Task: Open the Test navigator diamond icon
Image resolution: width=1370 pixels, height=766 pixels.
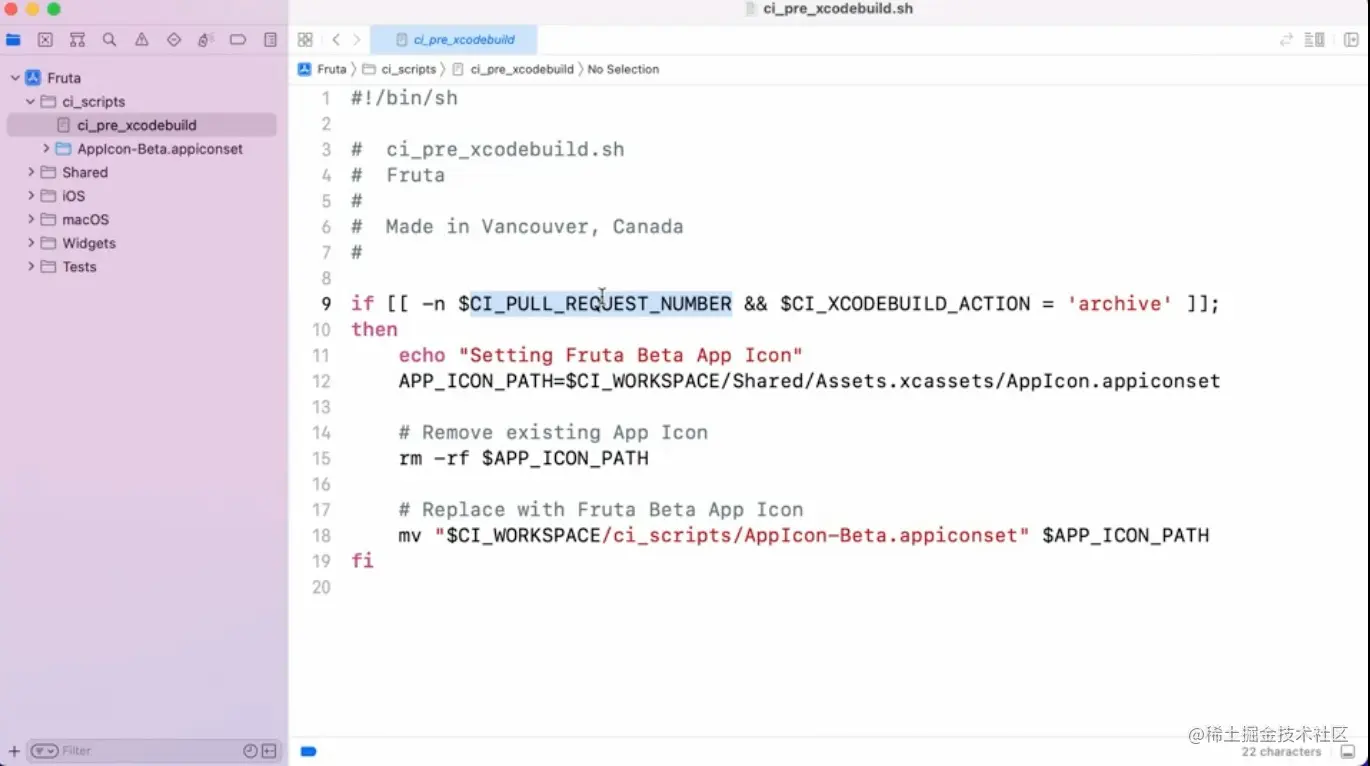Action: (173, 40)
